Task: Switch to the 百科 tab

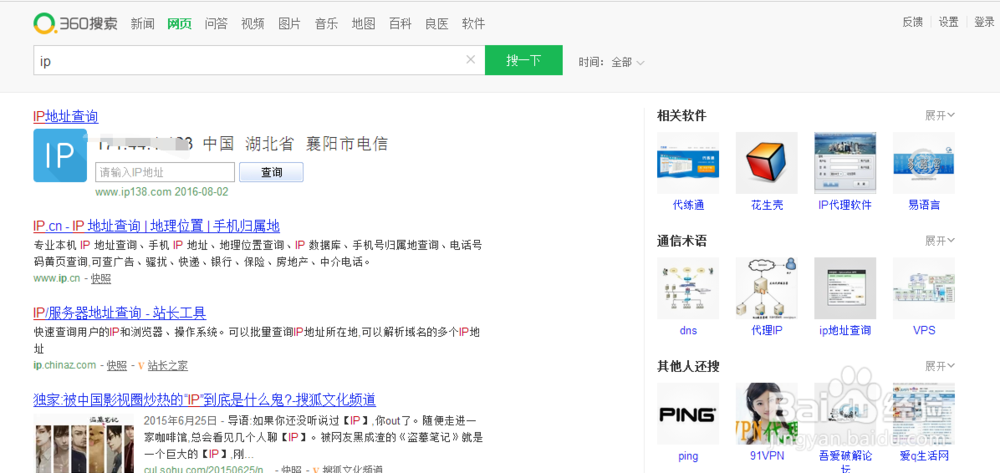Action: point(401,24)
